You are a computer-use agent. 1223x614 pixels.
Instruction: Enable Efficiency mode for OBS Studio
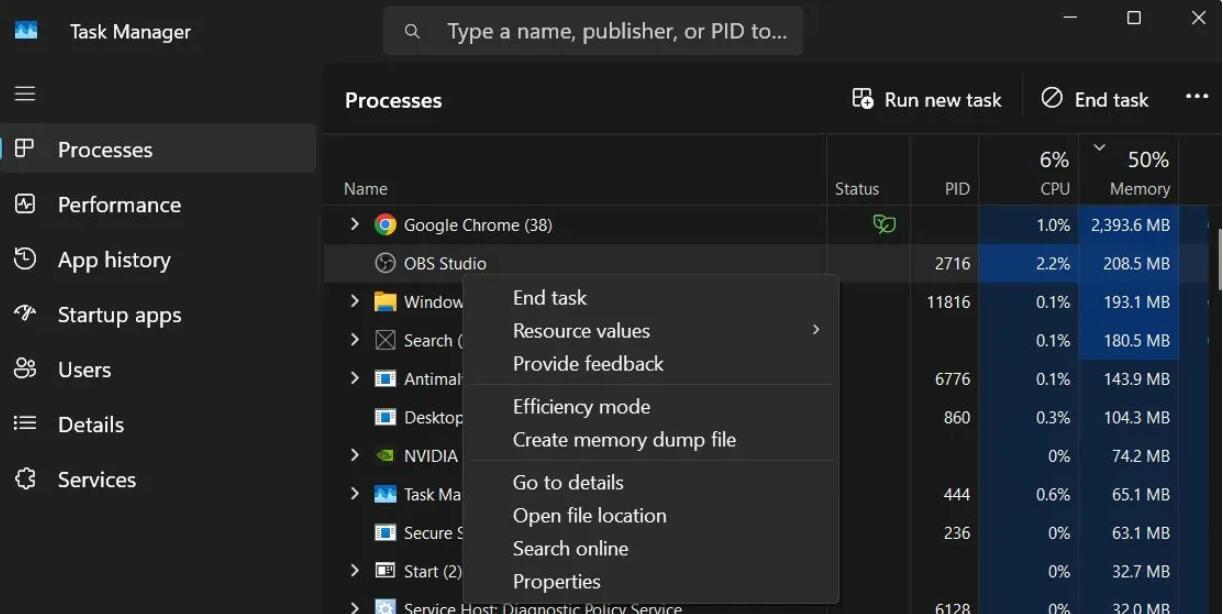pos(581,406)
